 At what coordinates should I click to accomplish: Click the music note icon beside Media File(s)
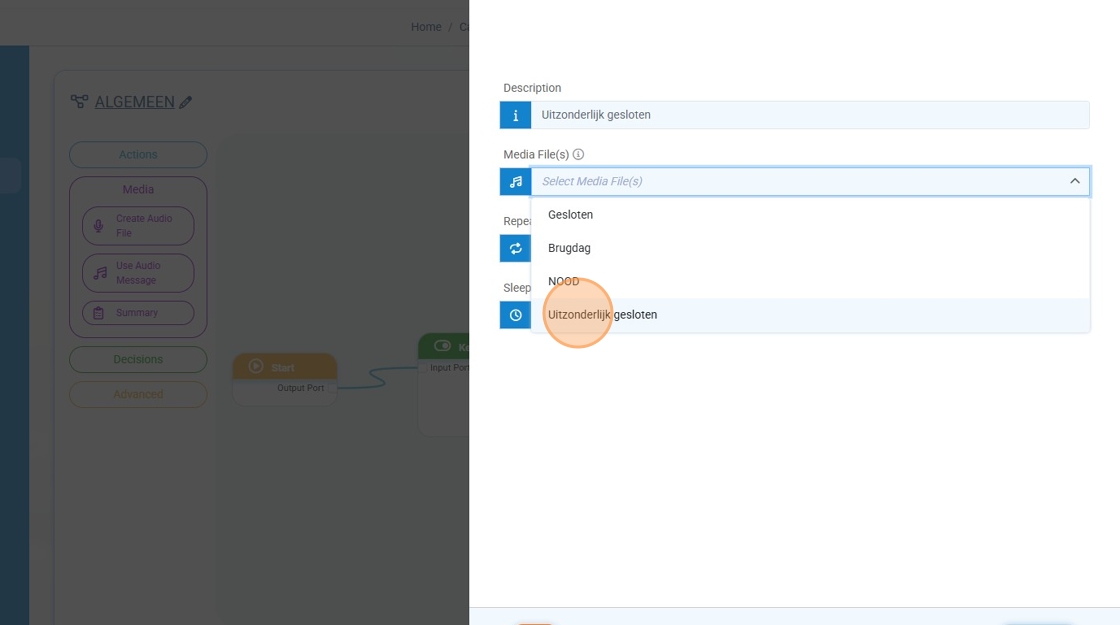coord(515,181)
